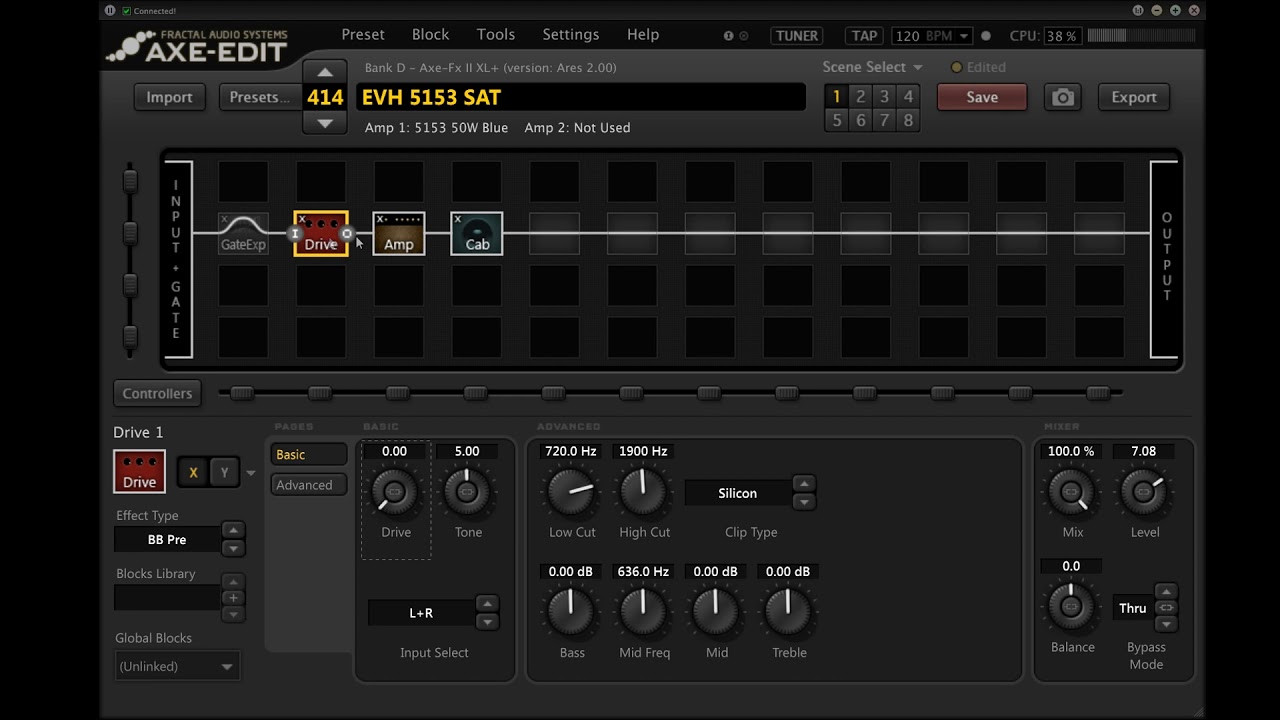
Task: Click the camera snapshot icon
Action: (1063, 97)
